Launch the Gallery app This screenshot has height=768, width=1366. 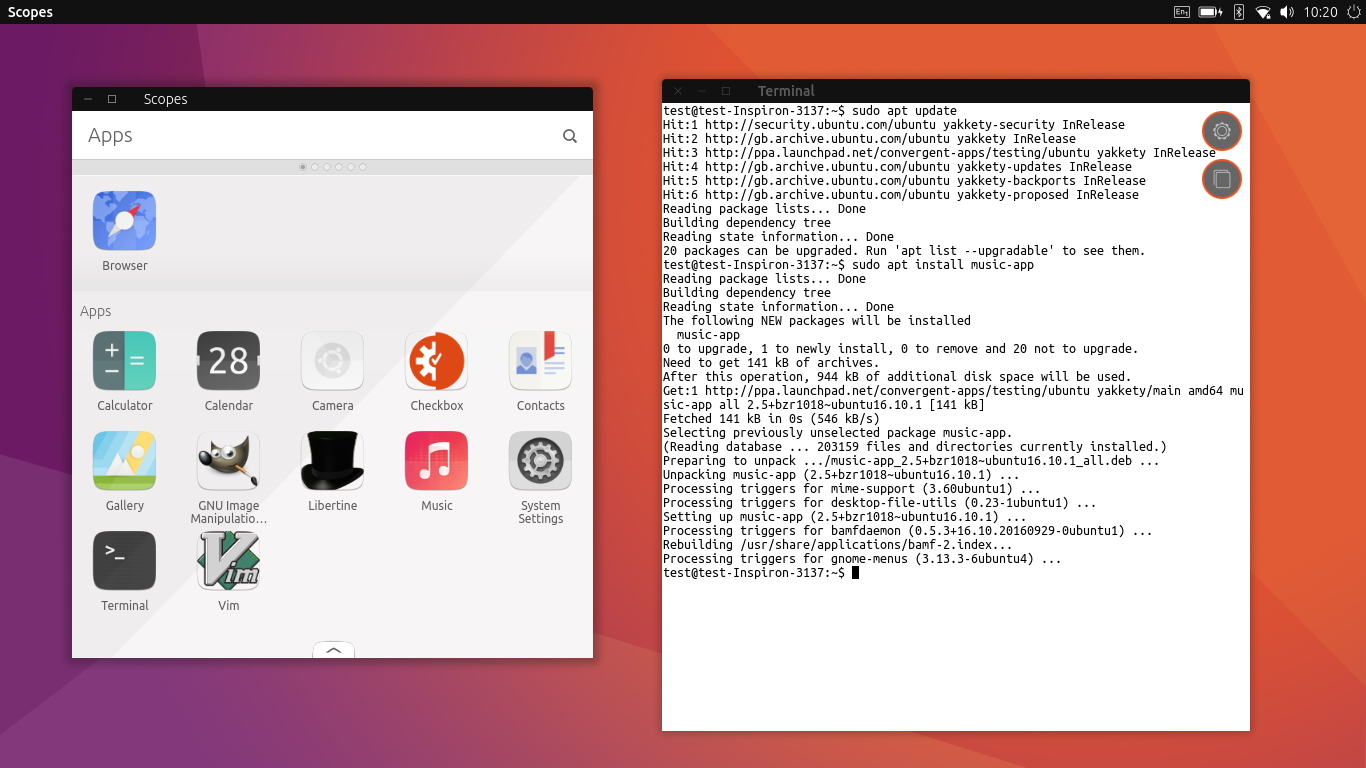(x=124, y=461)
